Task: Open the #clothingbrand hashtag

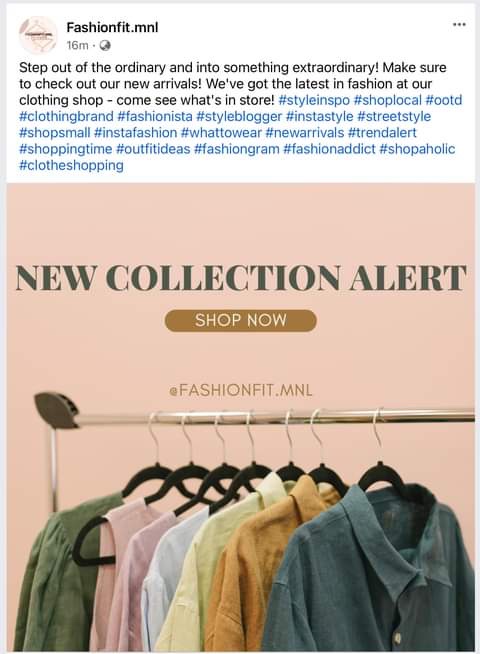Action: pos(66,116)
